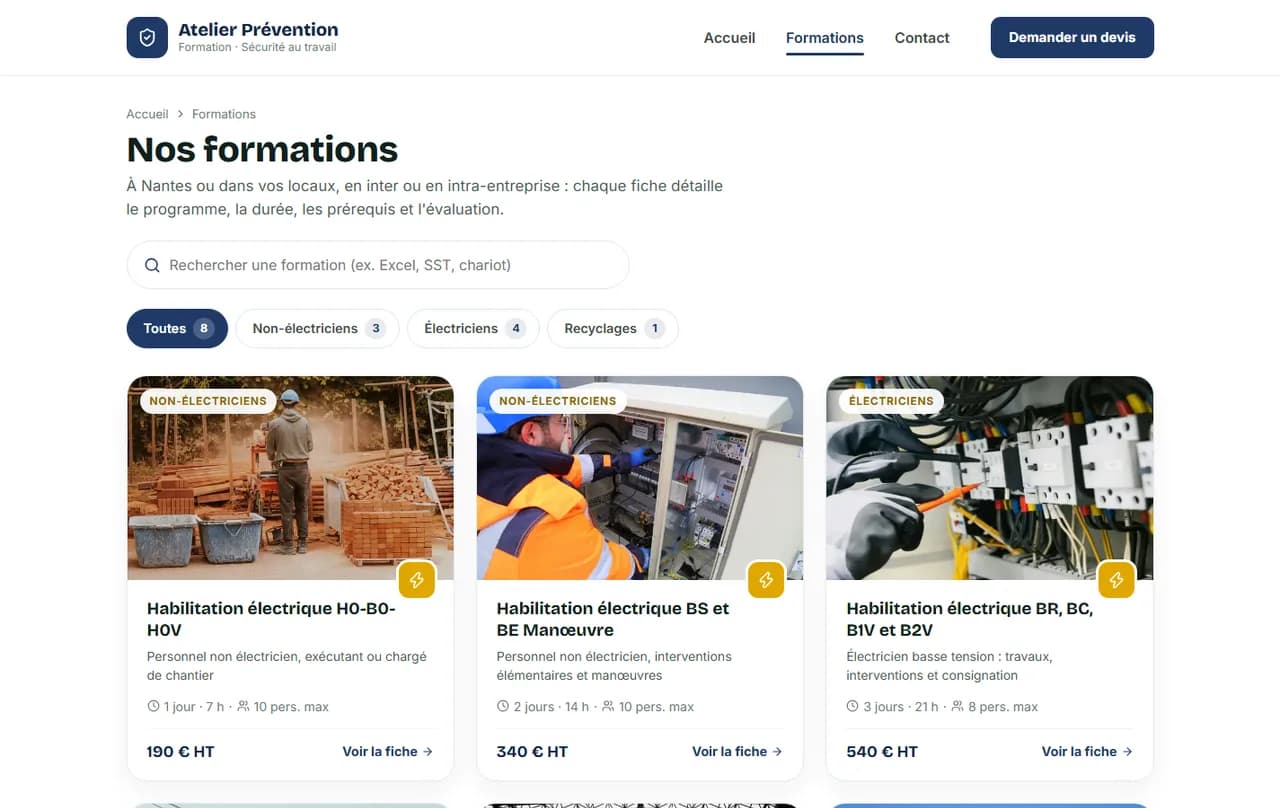Click the Accueil breadcrumb link
Viewport: 1280px width, 808px height.
coord(147,114)
